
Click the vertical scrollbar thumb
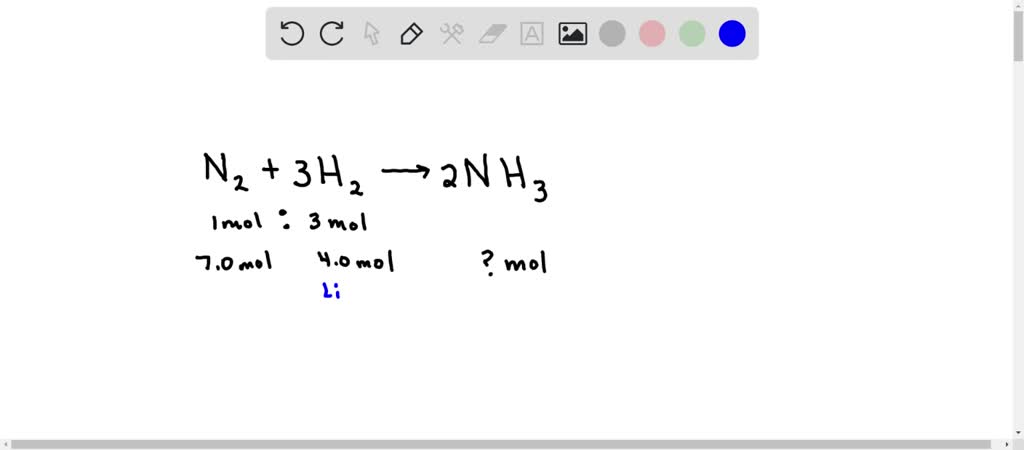click(1017, 30)
